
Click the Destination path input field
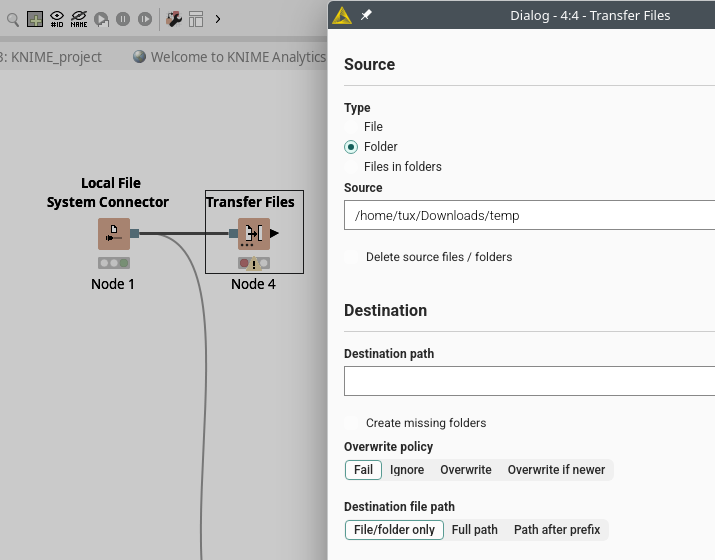[530, 382]
